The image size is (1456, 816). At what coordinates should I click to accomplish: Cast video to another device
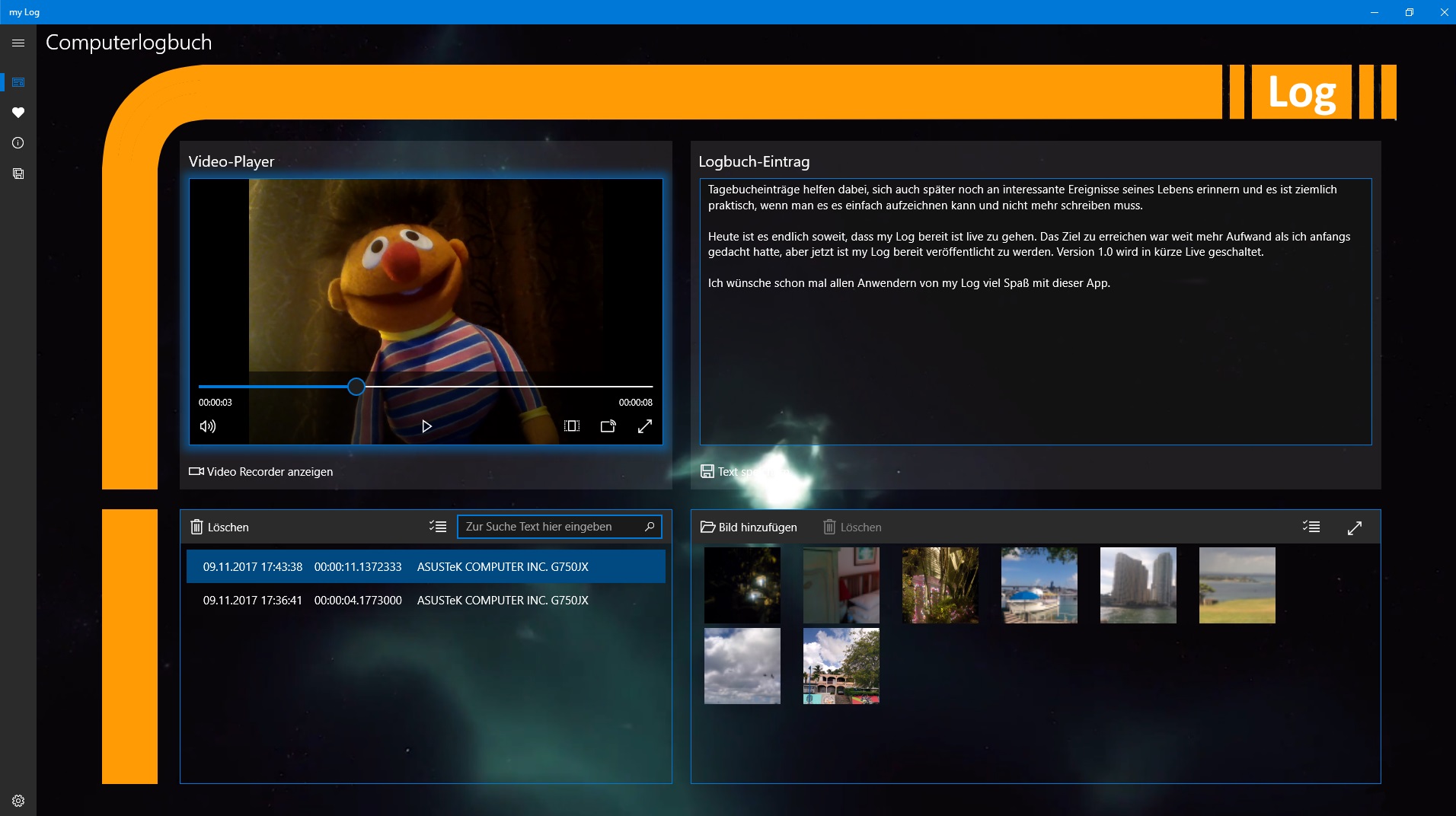(608, 426)
